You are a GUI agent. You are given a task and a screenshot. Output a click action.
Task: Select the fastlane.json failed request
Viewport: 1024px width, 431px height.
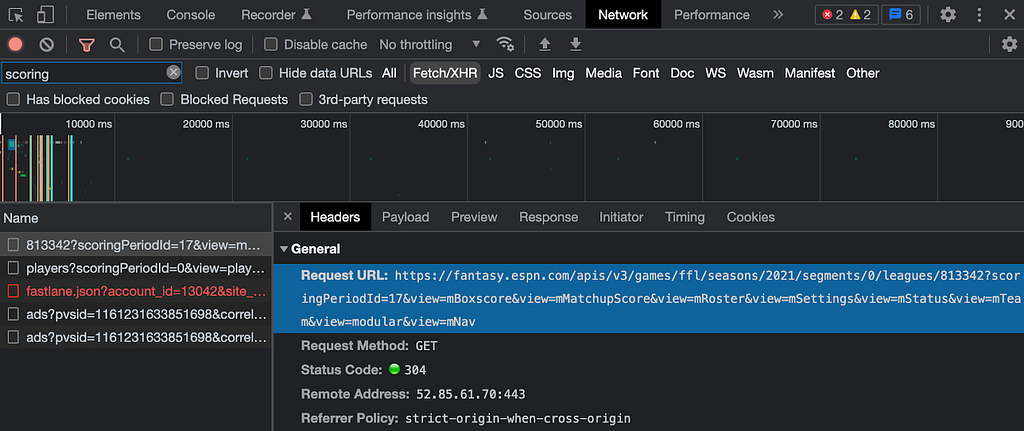pyautogui.click(x=136, y=291)
